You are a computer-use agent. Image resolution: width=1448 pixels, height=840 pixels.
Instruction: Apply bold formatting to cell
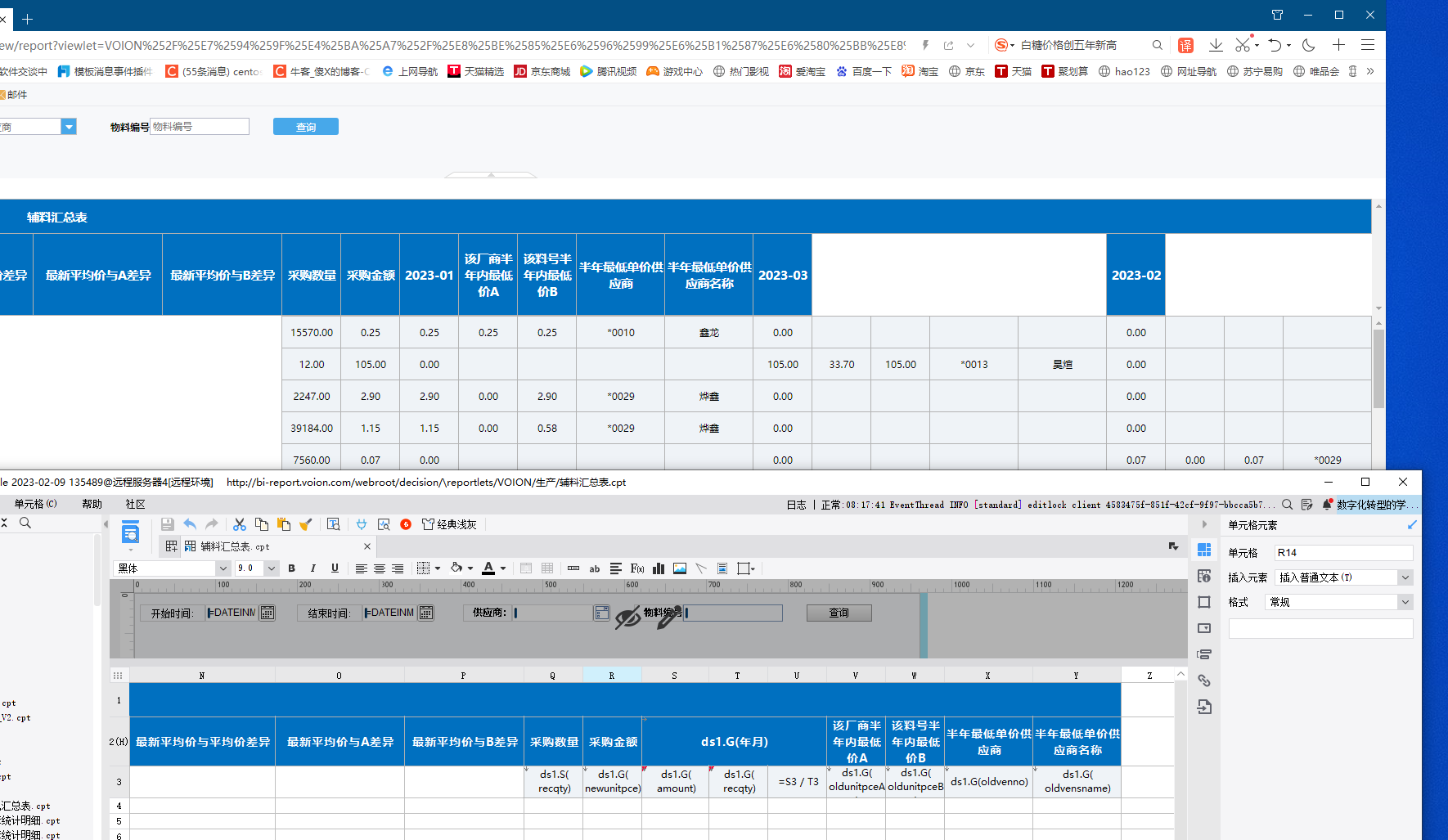point(291,568)
